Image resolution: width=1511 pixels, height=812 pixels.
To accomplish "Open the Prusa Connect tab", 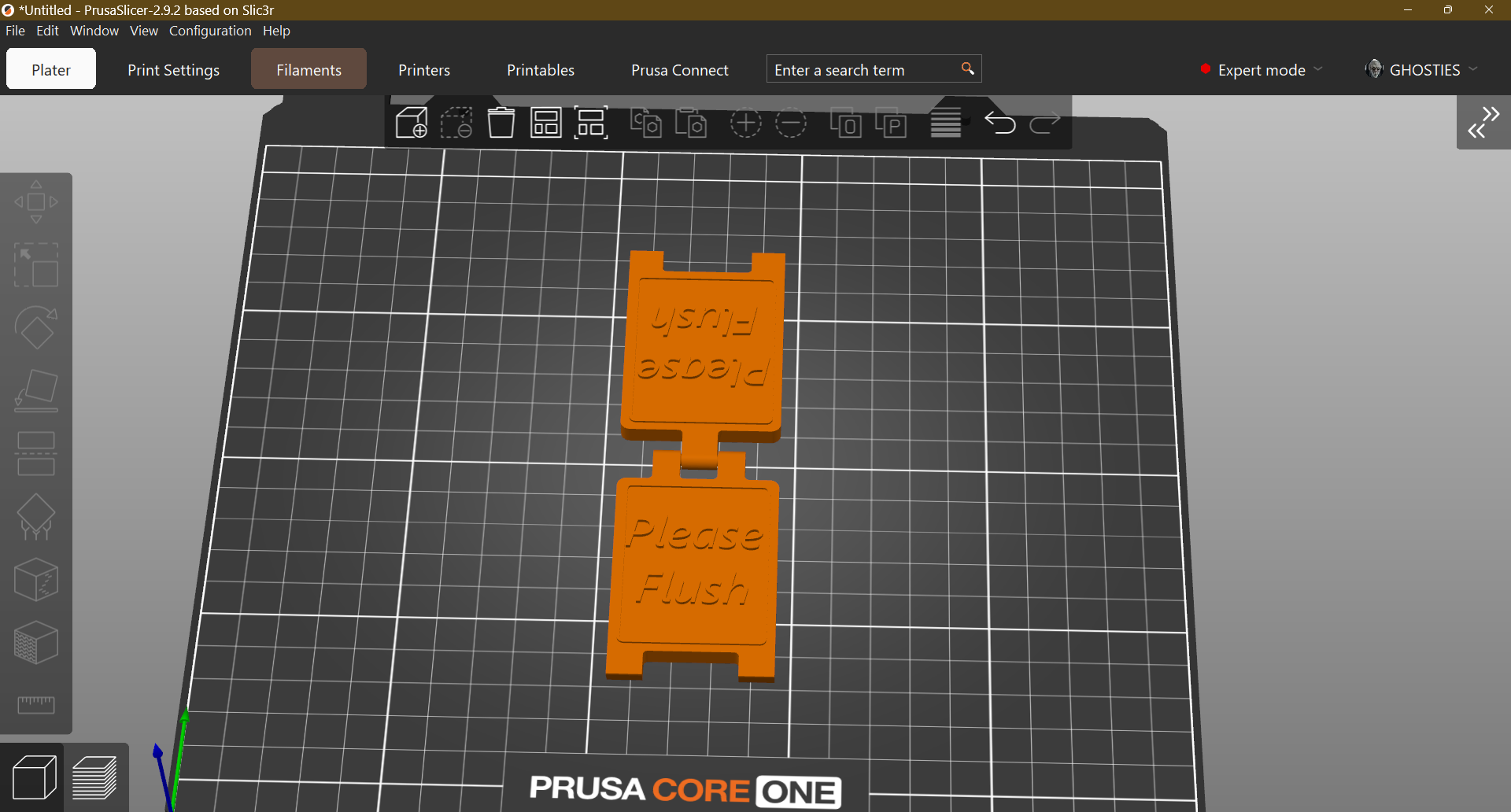I will pos(680,69).
